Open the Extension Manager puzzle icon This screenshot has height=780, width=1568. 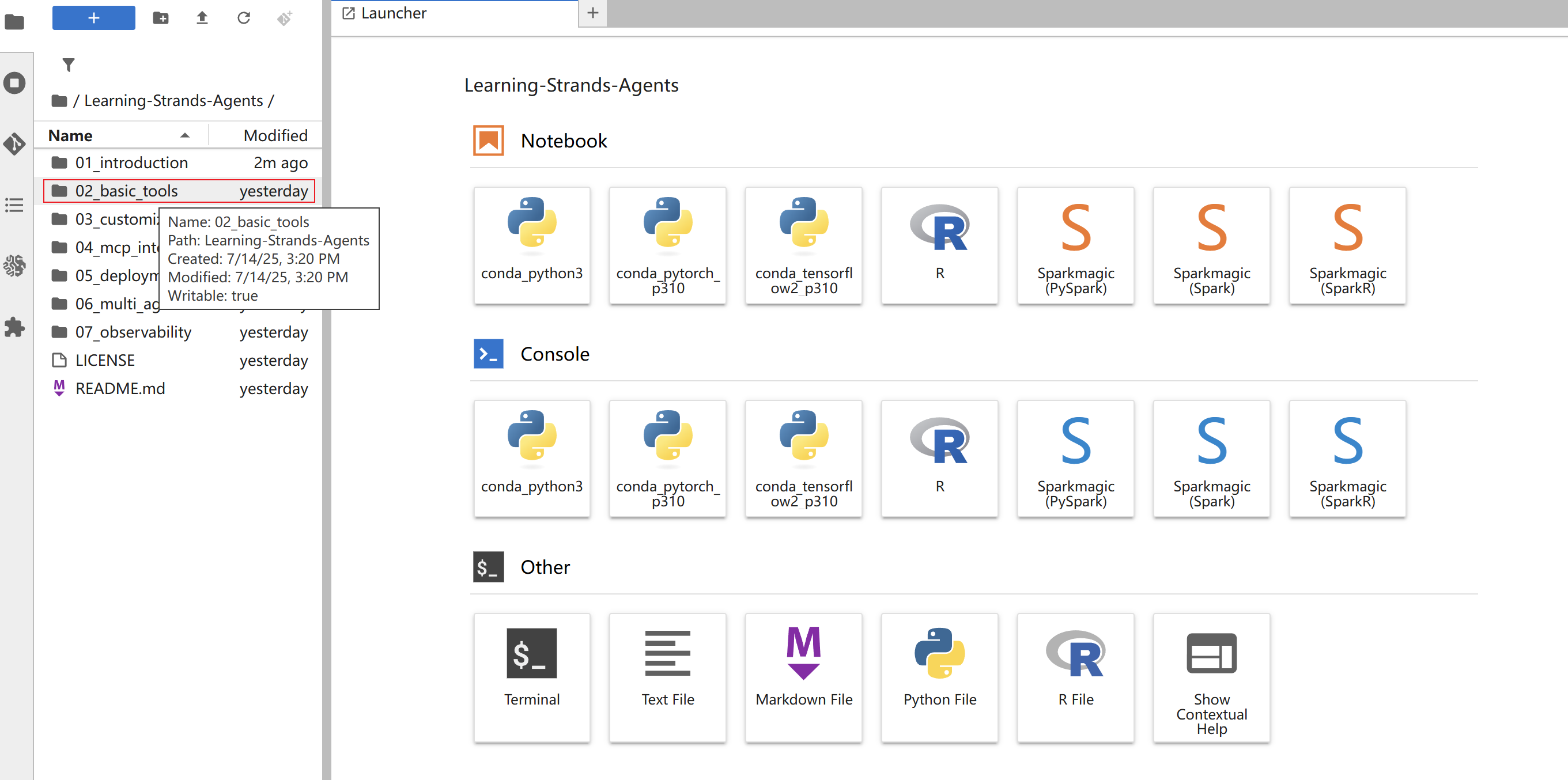pos(14,327)
